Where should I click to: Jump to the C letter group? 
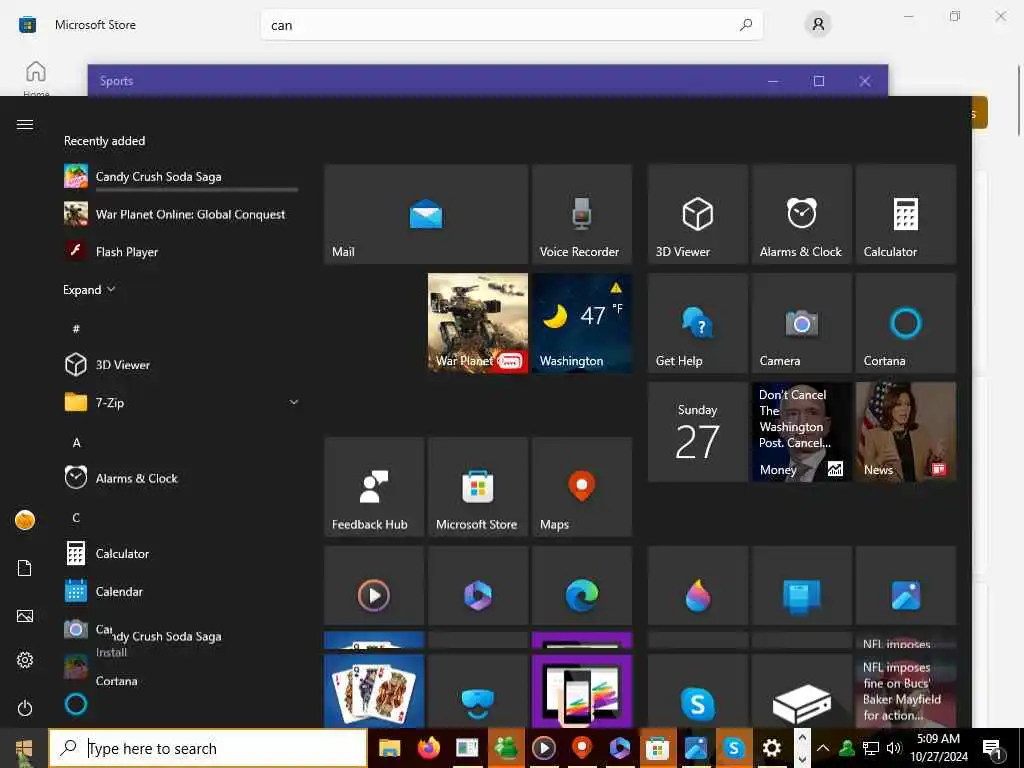click(76, 518)
